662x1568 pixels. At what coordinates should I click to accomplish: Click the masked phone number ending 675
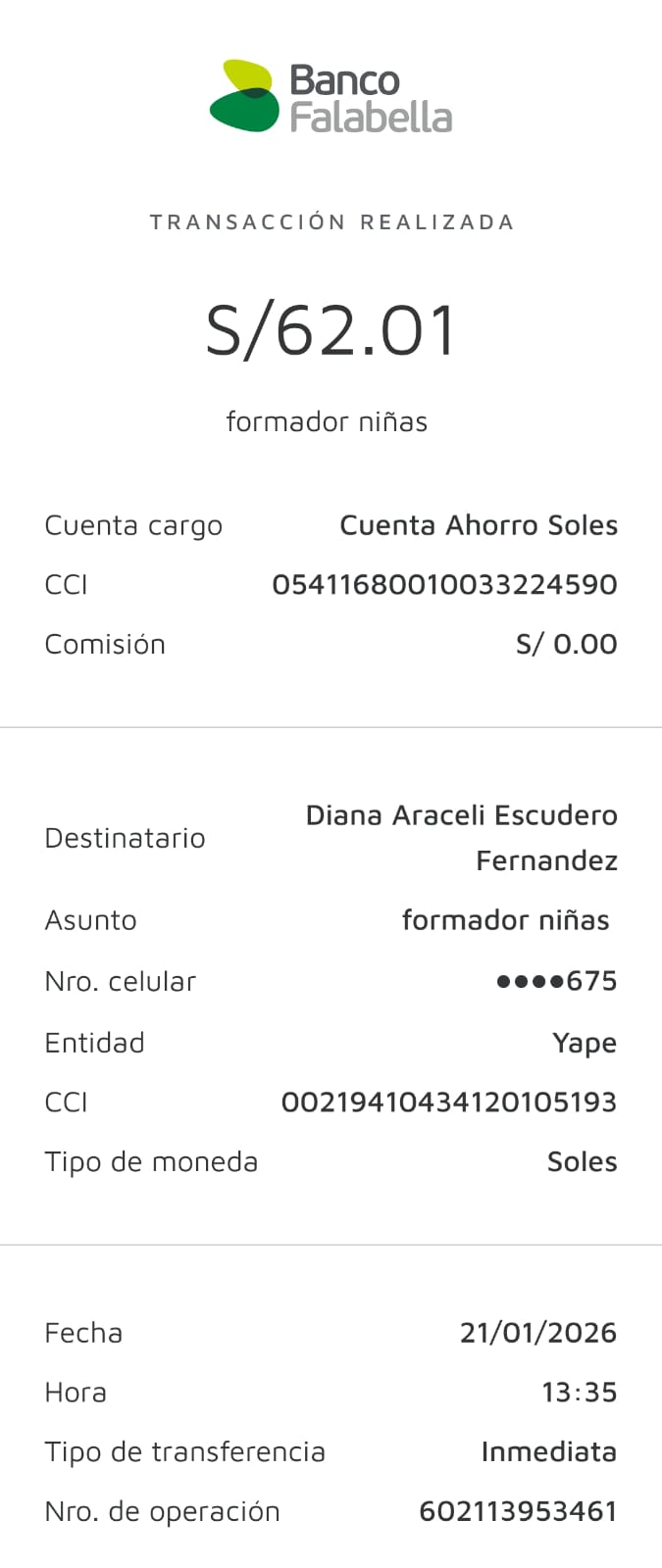click(556, 981)
